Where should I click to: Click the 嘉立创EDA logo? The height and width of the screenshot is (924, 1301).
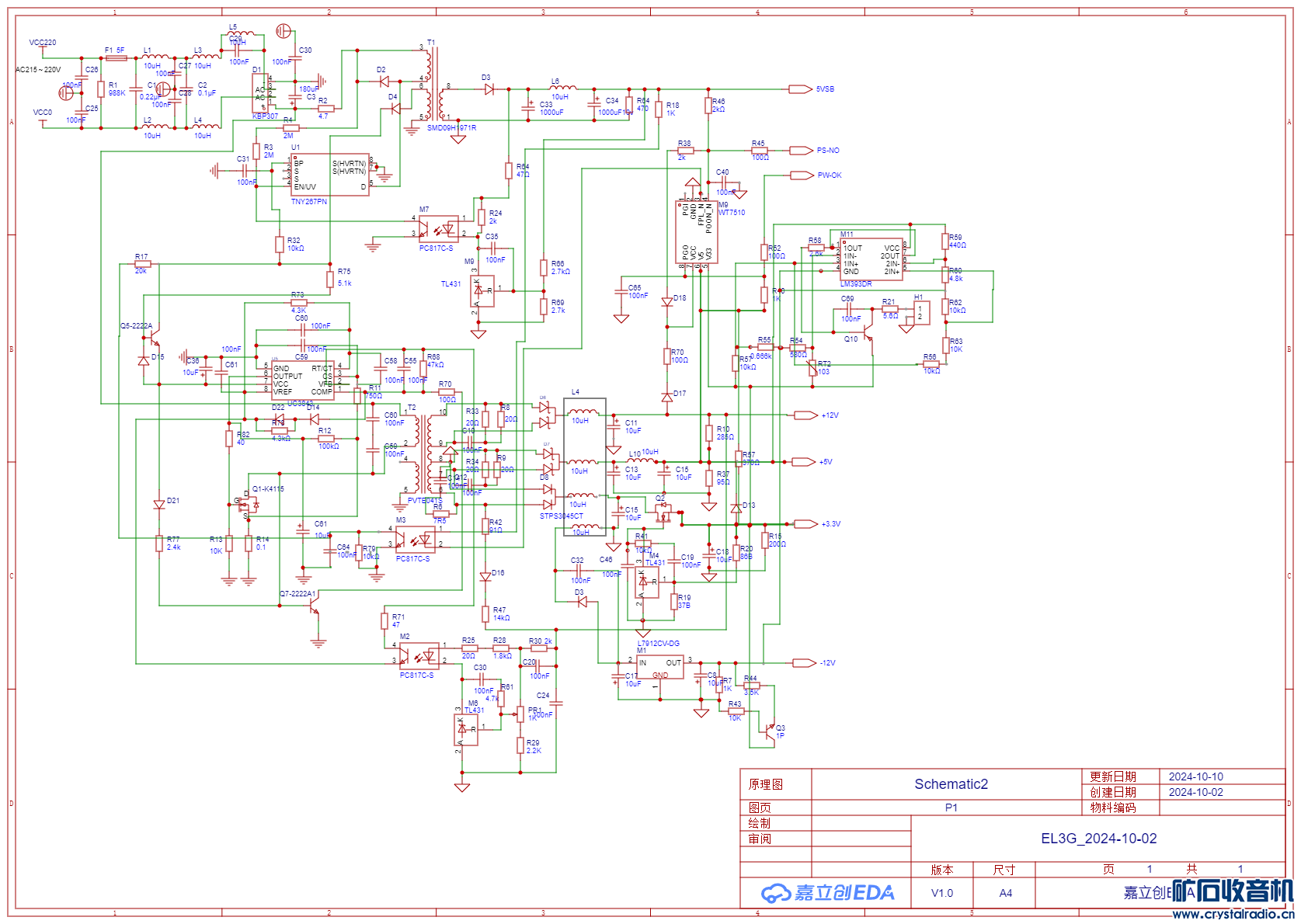click(x=828, y=893)
